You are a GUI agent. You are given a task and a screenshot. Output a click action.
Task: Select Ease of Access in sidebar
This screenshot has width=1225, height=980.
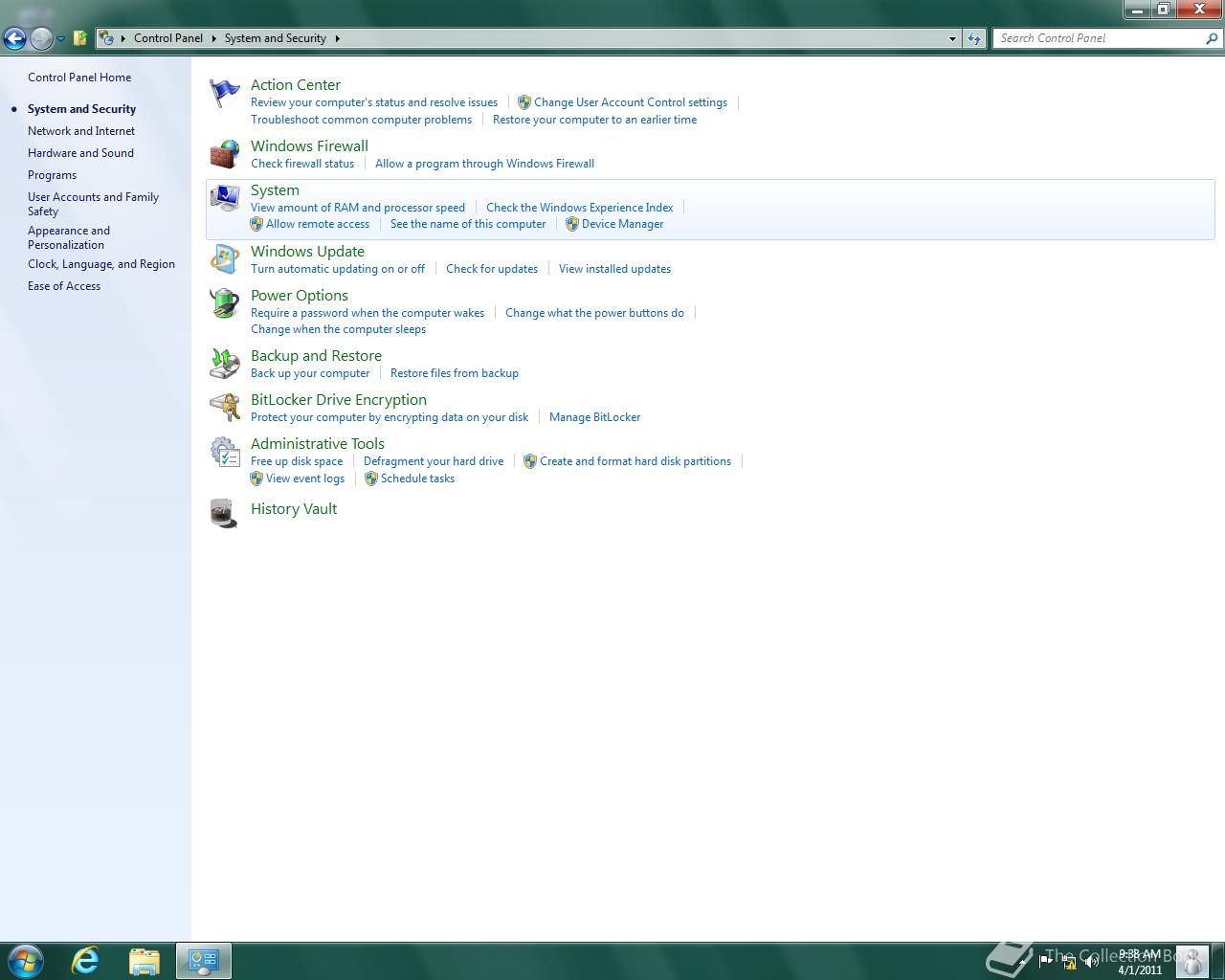pyautogui.click(x=64, y=286)
